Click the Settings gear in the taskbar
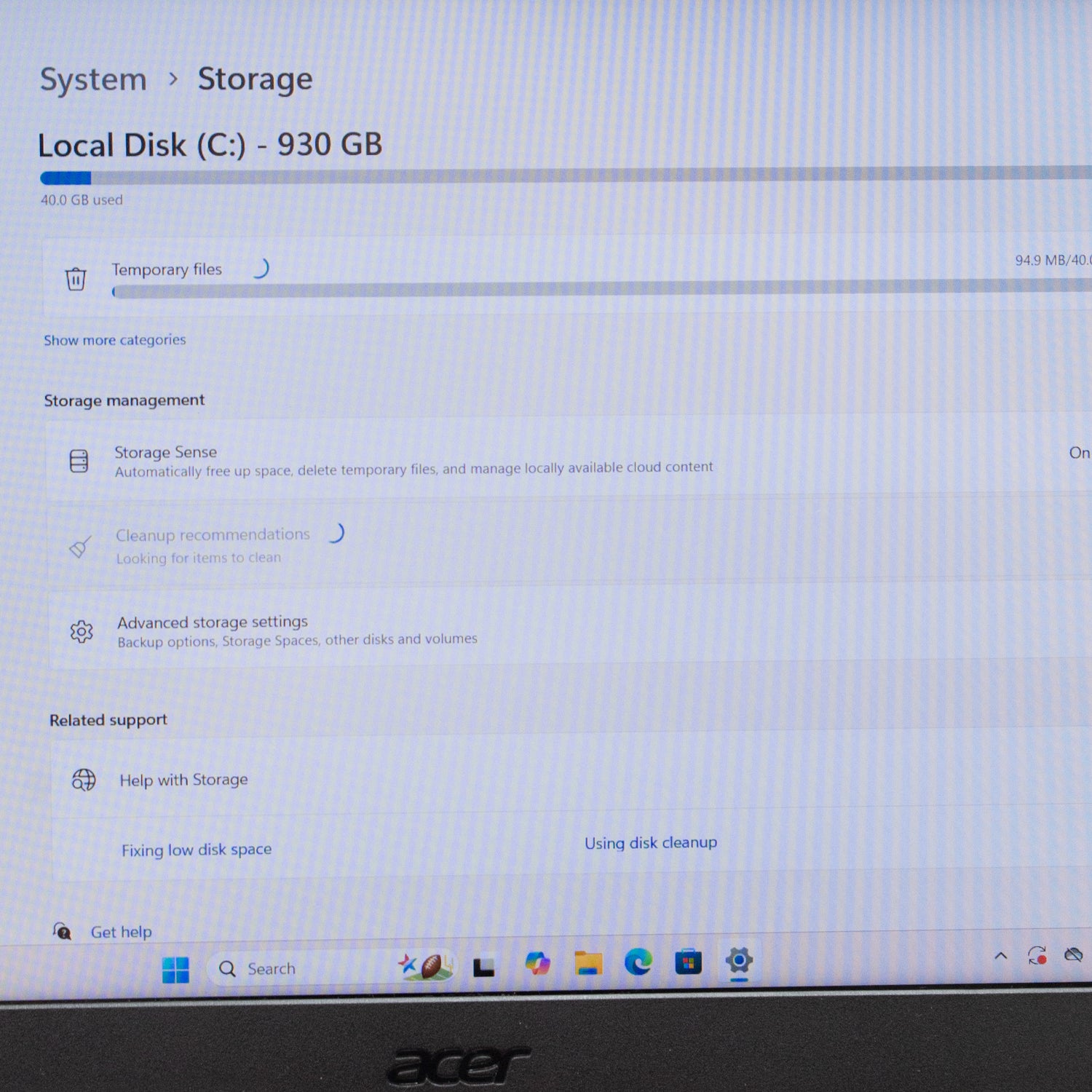The height and width of the screenshot is (1092, 1092). 739,961
